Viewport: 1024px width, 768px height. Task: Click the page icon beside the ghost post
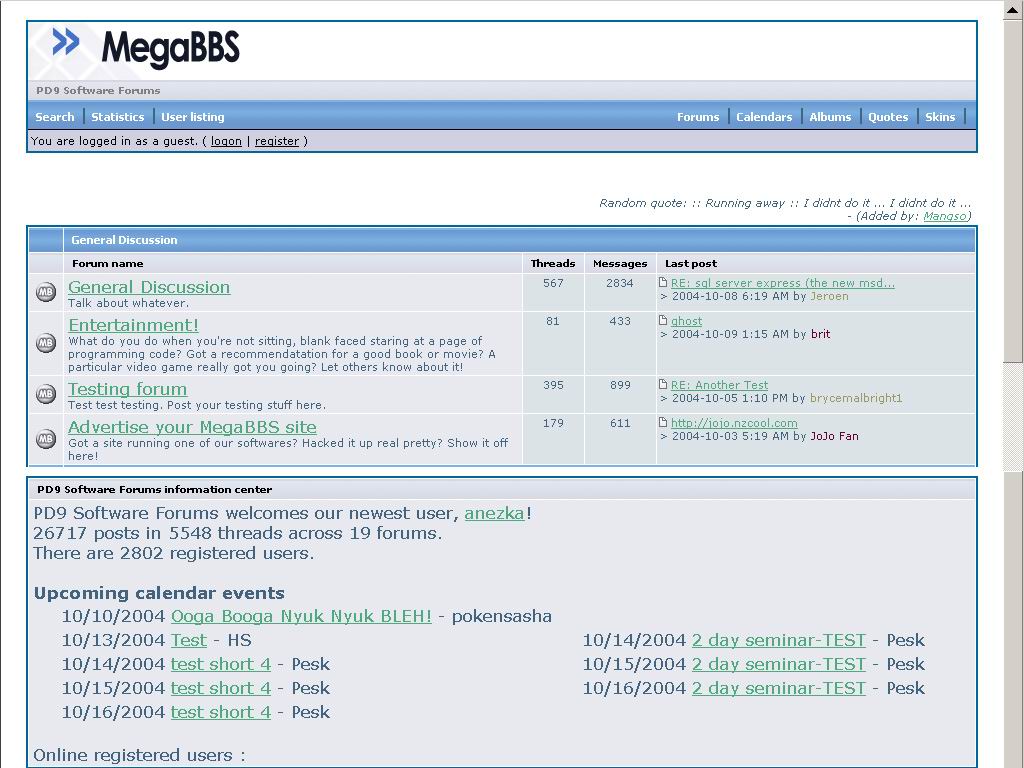coord(663,320)
